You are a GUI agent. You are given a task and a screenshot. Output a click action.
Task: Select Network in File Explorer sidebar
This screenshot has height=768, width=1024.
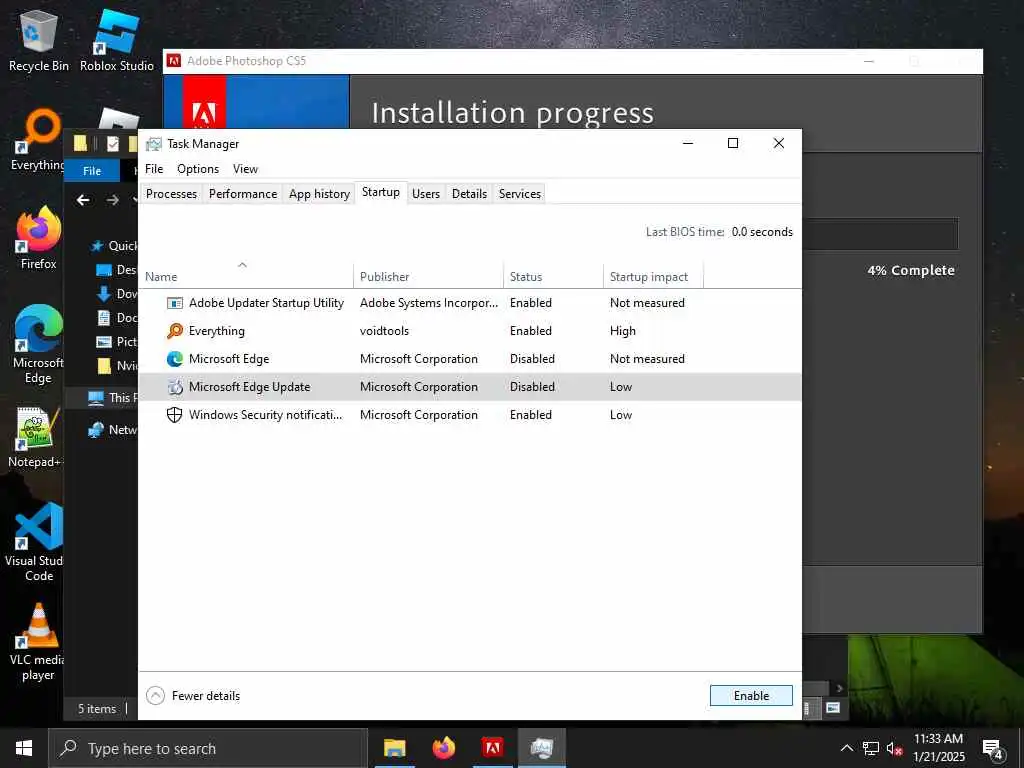114,430
